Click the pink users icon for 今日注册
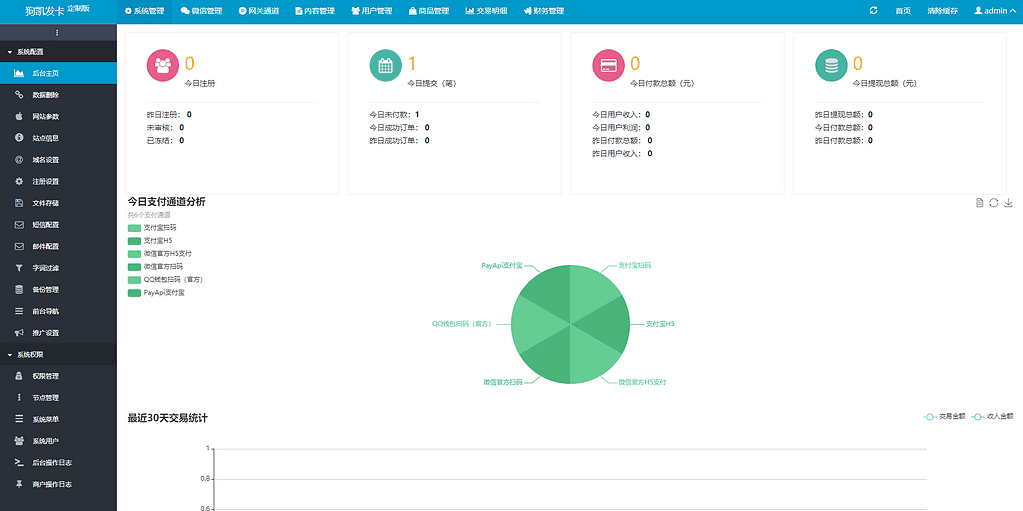Image resolution: width=1023 pixels, height=511 pixels. tap(162, 66)
